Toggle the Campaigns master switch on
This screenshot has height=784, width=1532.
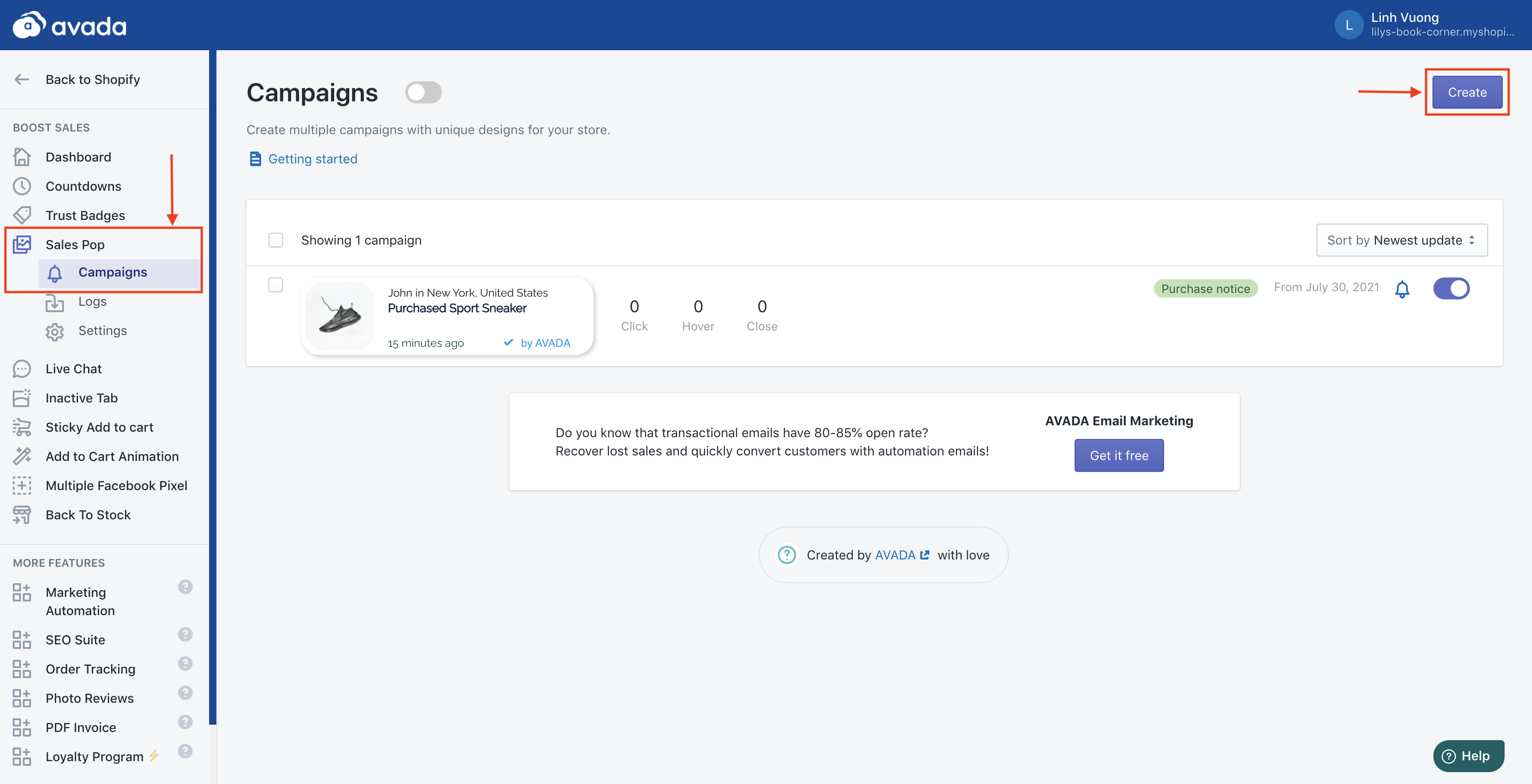(x=423, y=93)
